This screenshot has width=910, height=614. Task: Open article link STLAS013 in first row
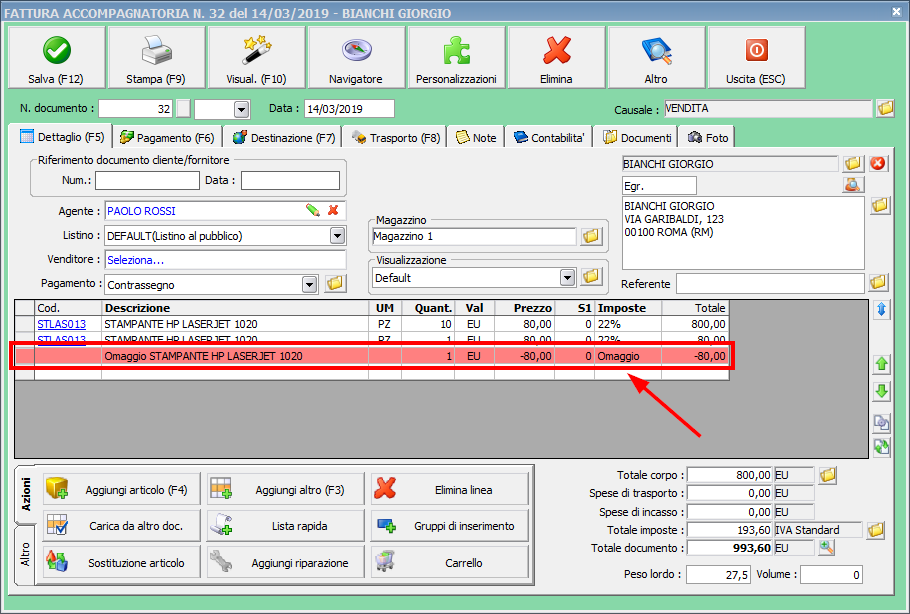[62, 324]
